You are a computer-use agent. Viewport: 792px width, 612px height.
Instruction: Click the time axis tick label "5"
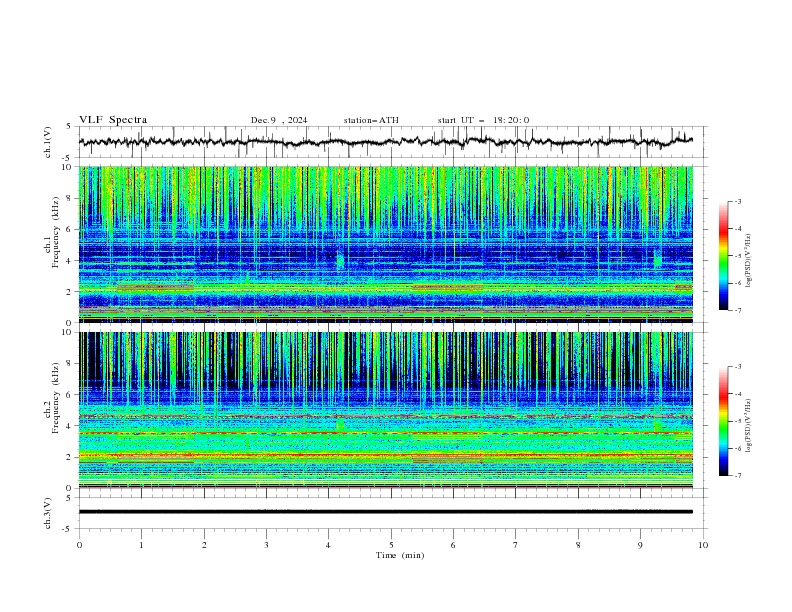(x=391, y=545)
